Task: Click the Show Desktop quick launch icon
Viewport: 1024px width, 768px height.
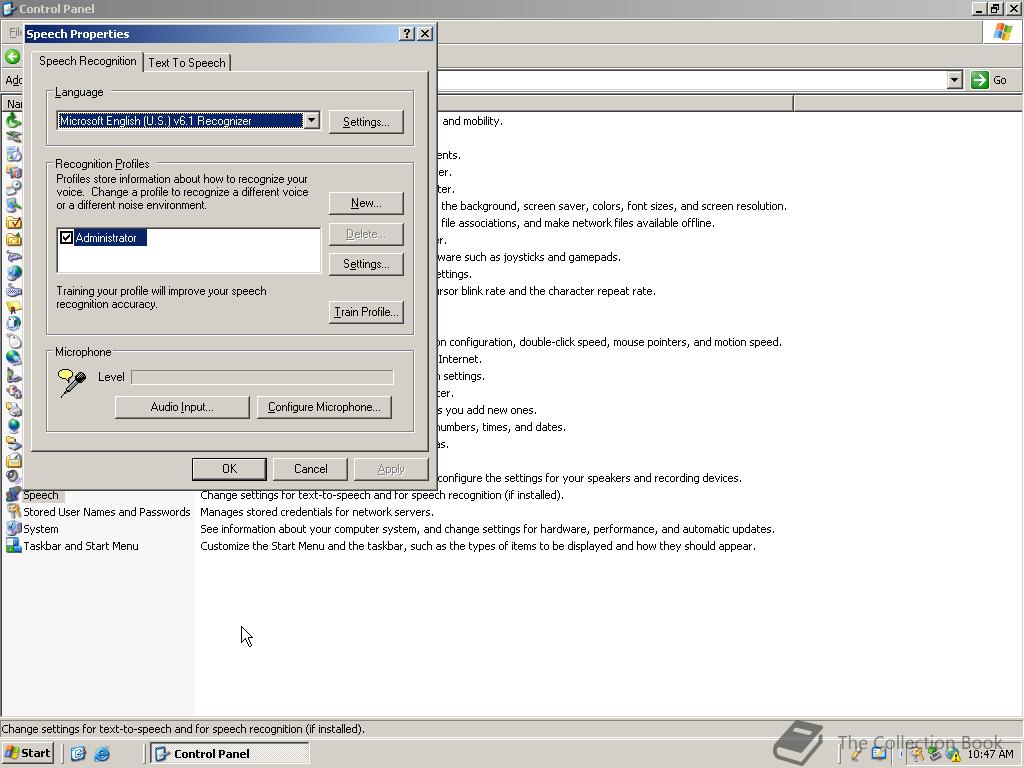Action: coord(78,754)
